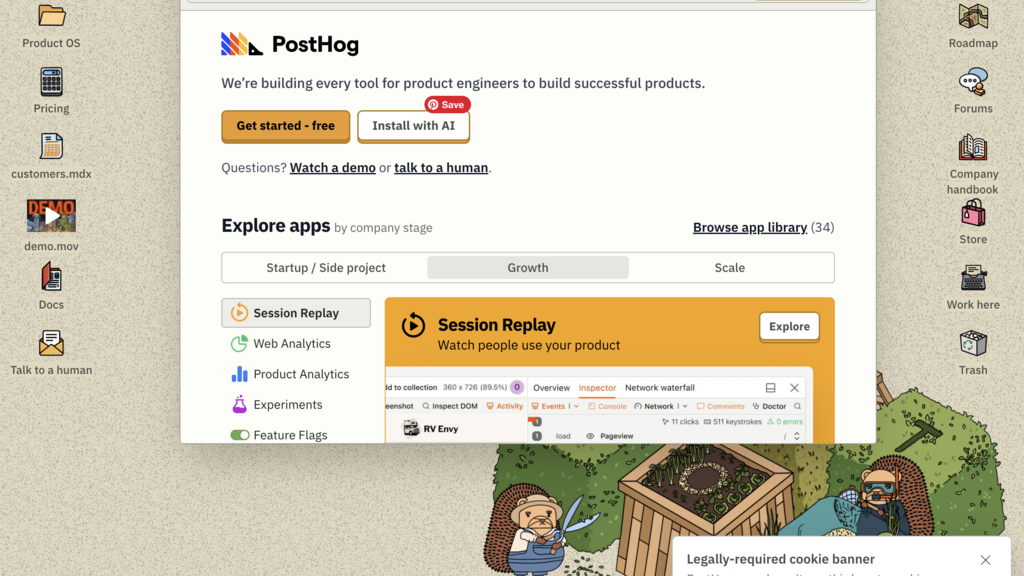The width and height of the screenshot is (1024, 576).
Task: Click Inspect DOM in replay preview
Action: [x=449, y=406]
